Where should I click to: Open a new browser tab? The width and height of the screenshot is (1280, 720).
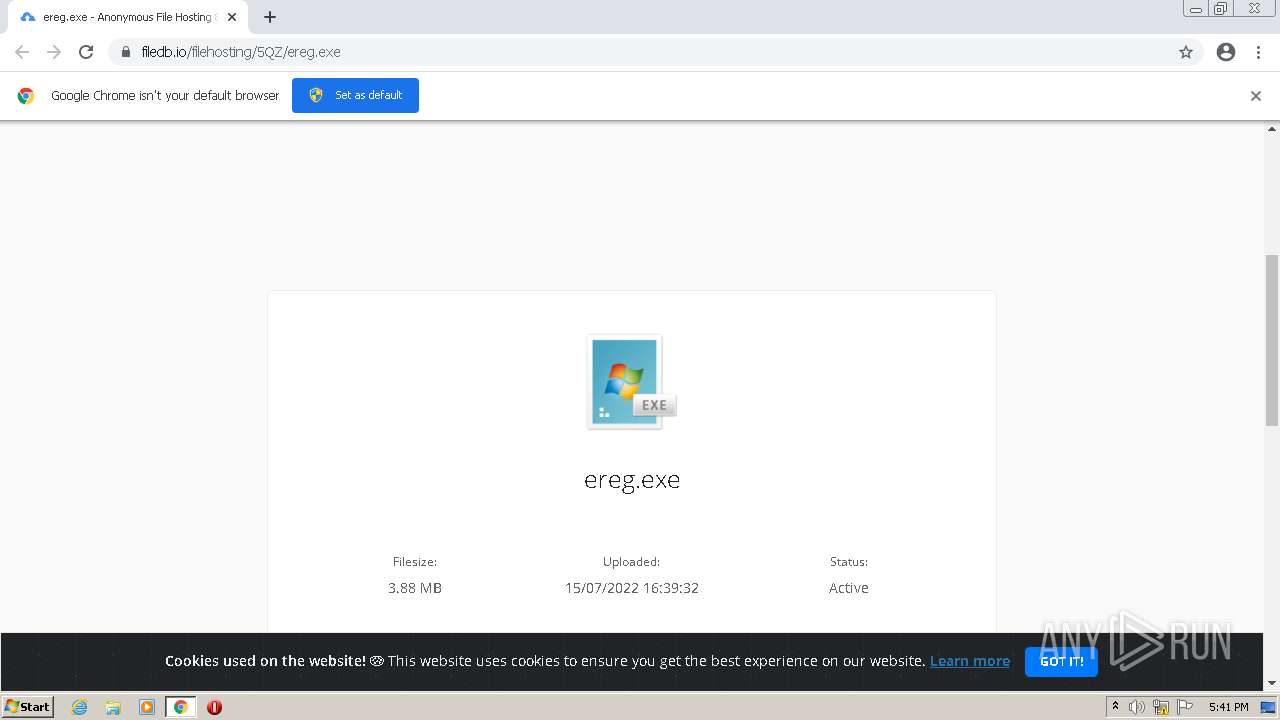(x=270, y=17)
